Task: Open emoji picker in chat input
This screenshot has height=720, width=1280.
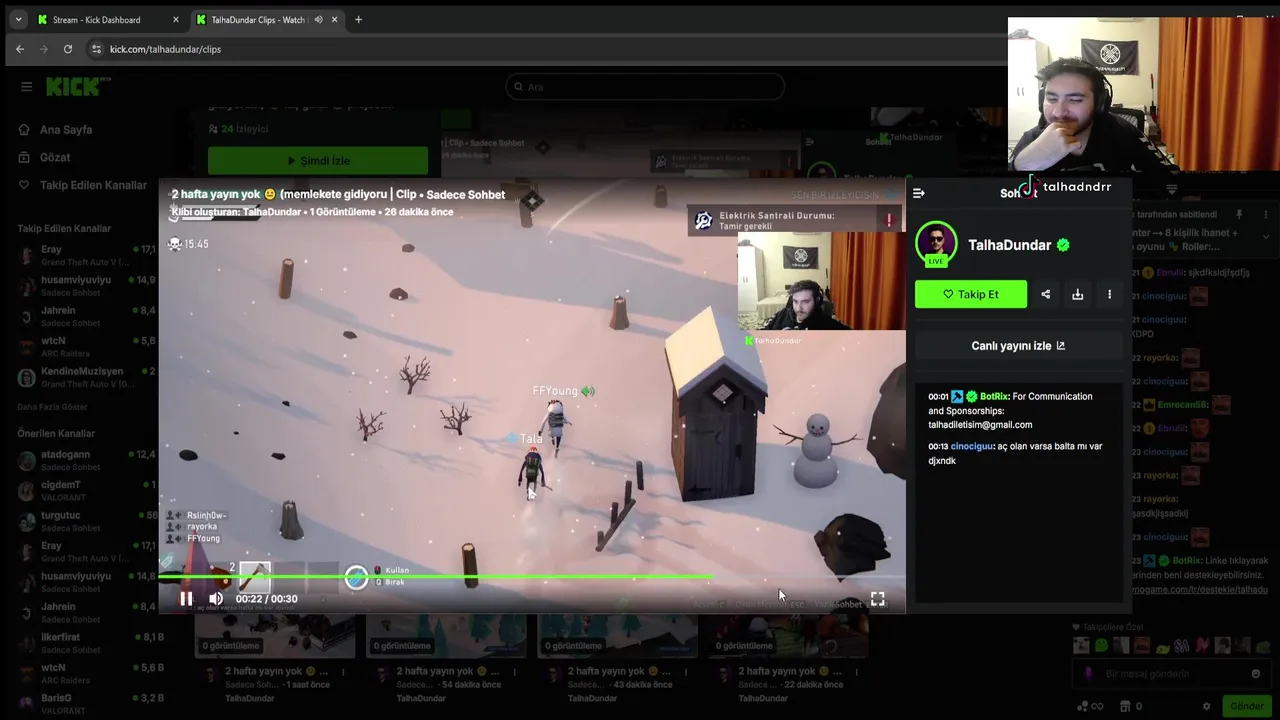Action: pyautogui.click(x=1256, y=674)
